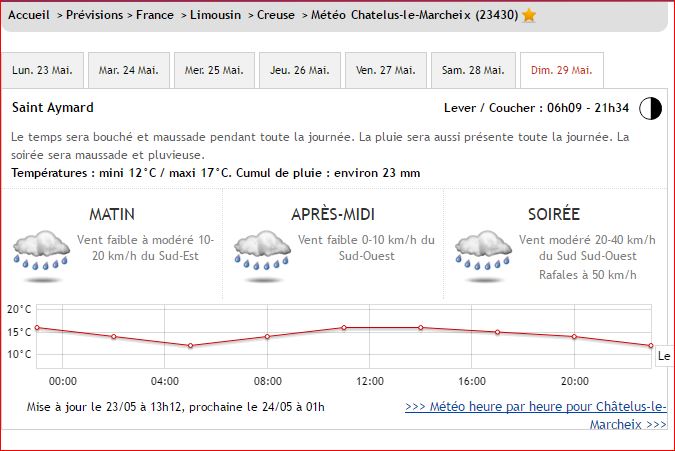Viewport: 675px width, 451px height.
Task: Open the Ven. 27 Mai tab
Action: [386, 71]
